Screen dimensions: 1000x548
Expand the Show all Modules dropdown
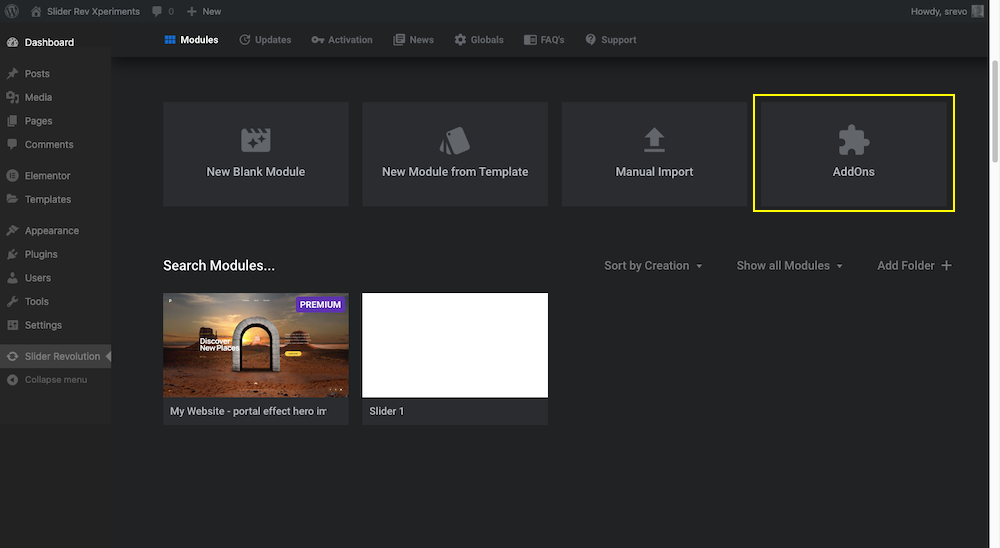pyautogui.click(x=790, y=265)
